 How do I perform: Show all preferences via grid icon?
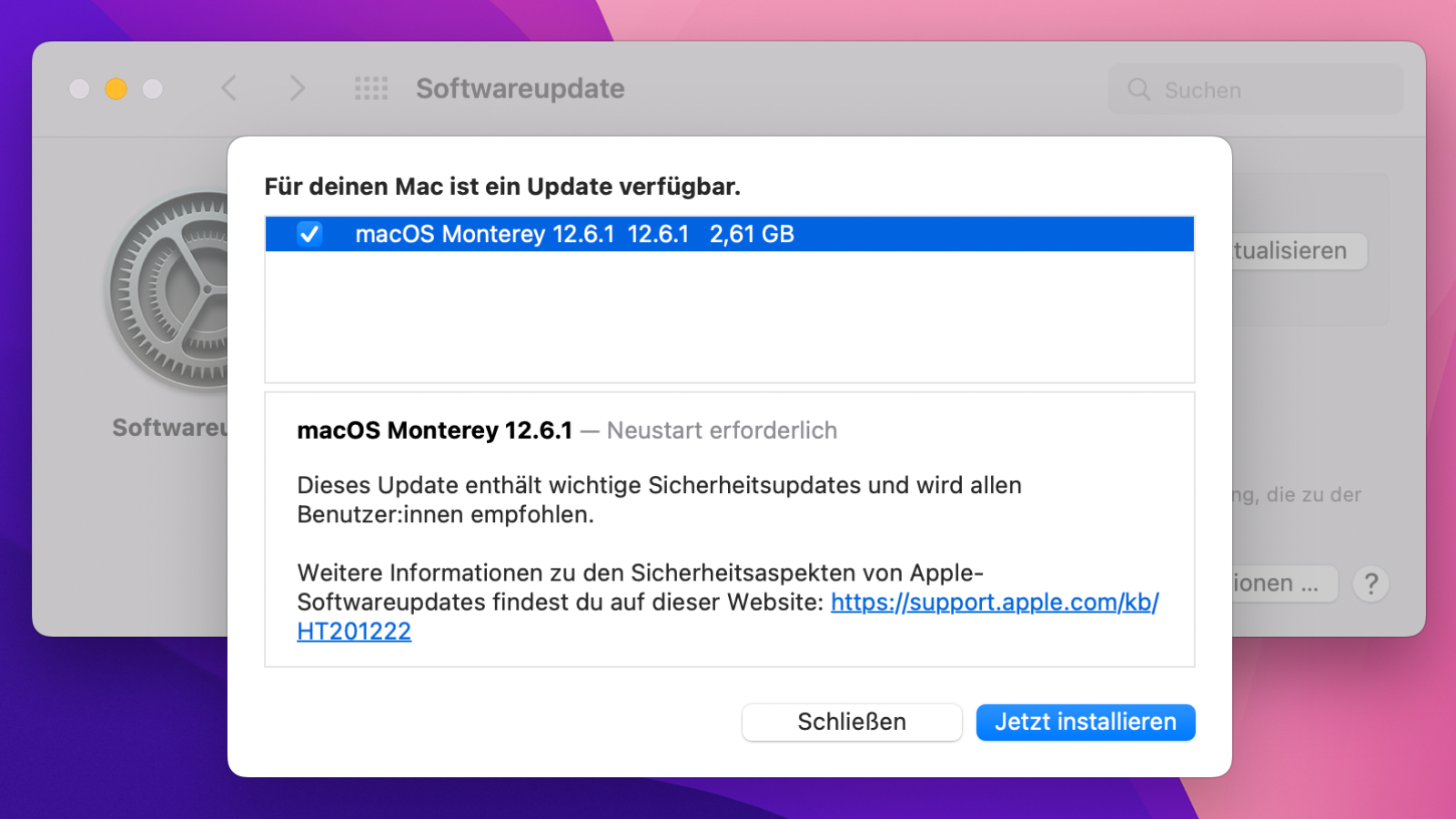[371, 88]
